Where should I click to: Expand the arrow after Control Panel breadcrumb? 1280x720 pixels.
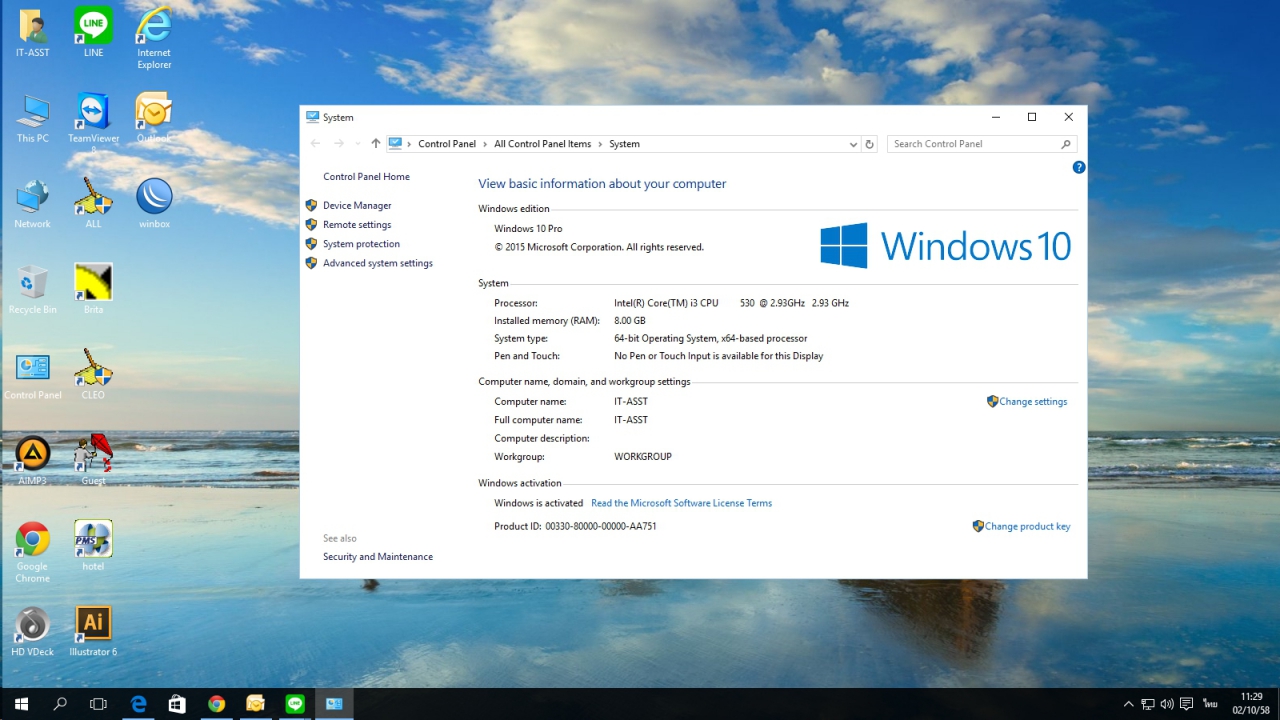(x=485, y=144)
